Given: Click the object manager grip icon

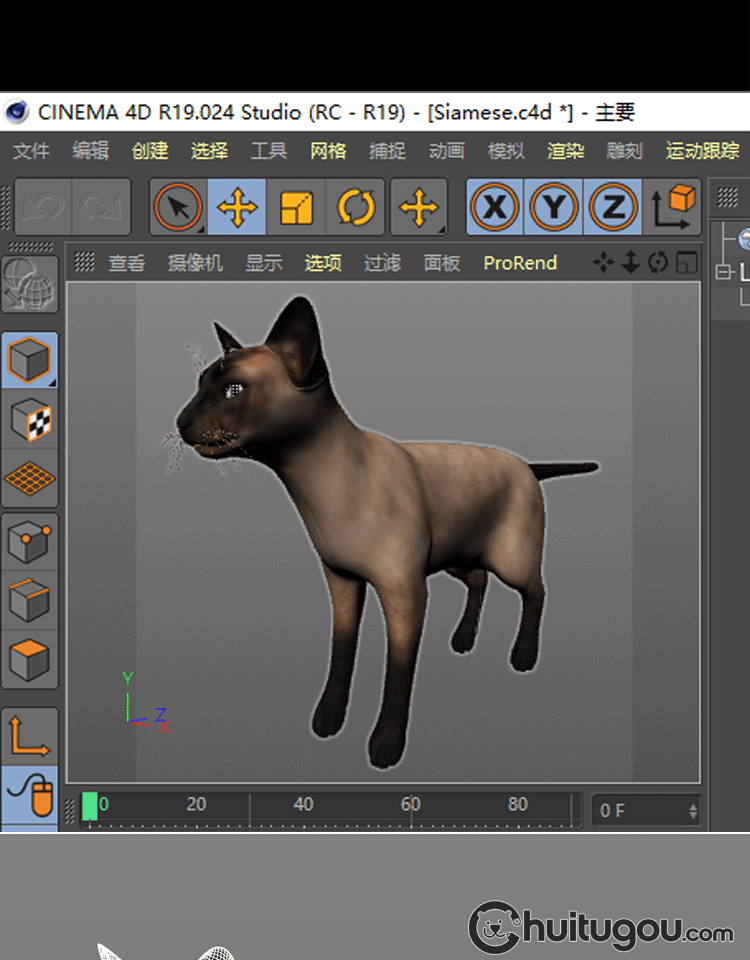Looking at the screenshot, I should pyautogui.click(x=727, y=197).
